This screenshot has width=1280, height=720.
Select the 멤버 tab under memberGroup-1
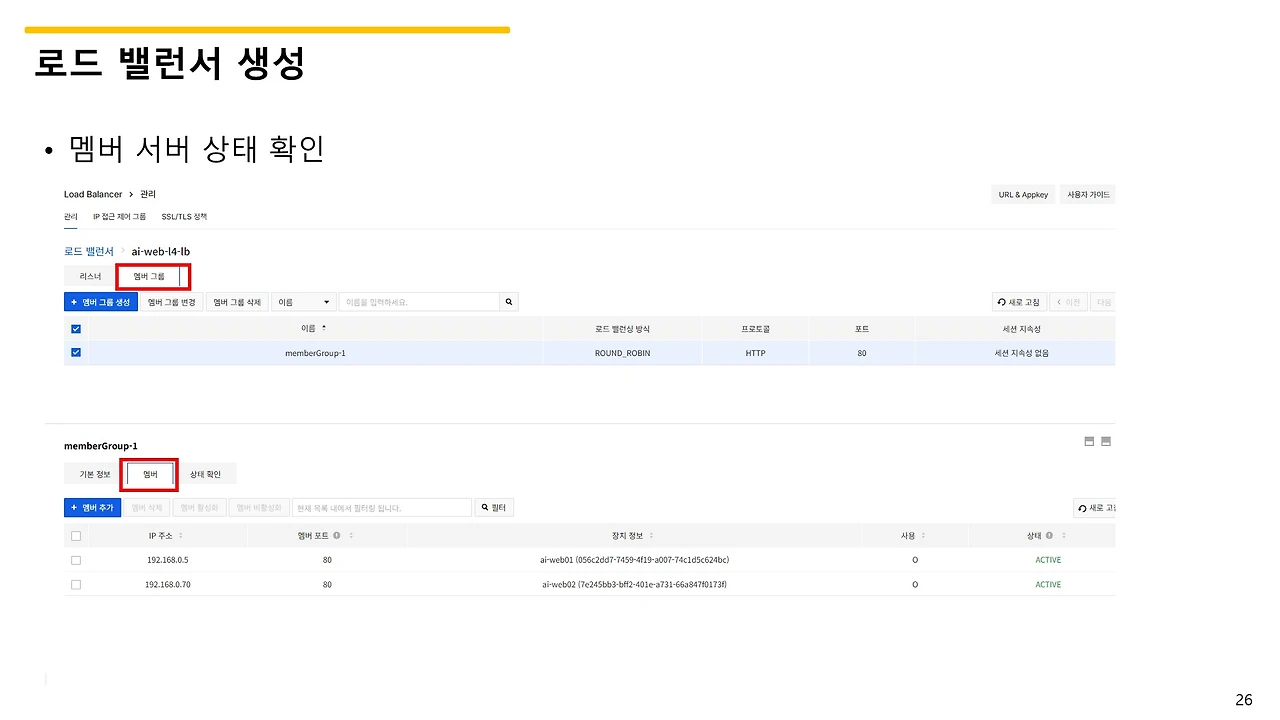click(x=150, y=474)
